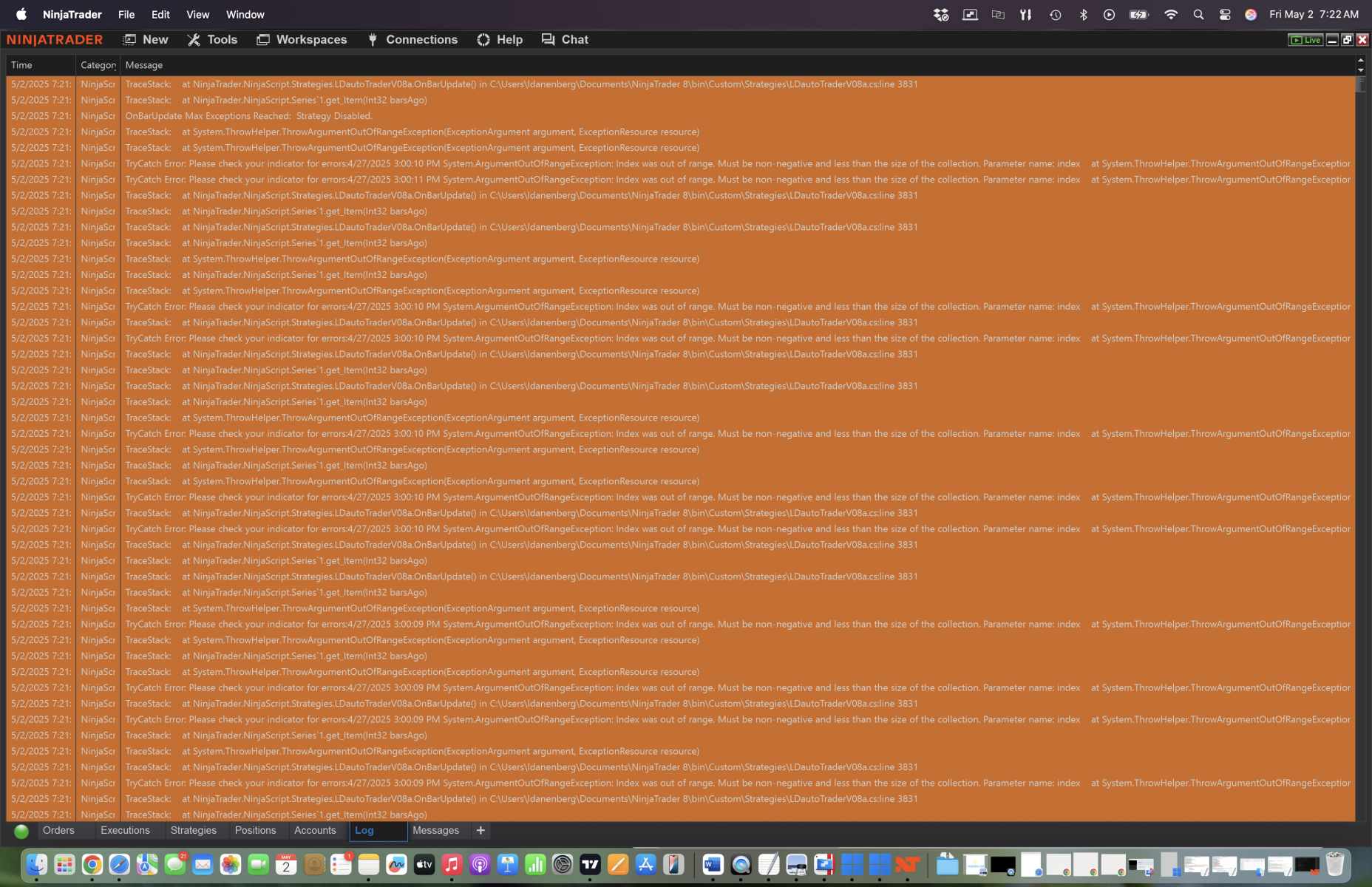
Task: Open Freeform from the dock
Action: (x=397, y=864)
